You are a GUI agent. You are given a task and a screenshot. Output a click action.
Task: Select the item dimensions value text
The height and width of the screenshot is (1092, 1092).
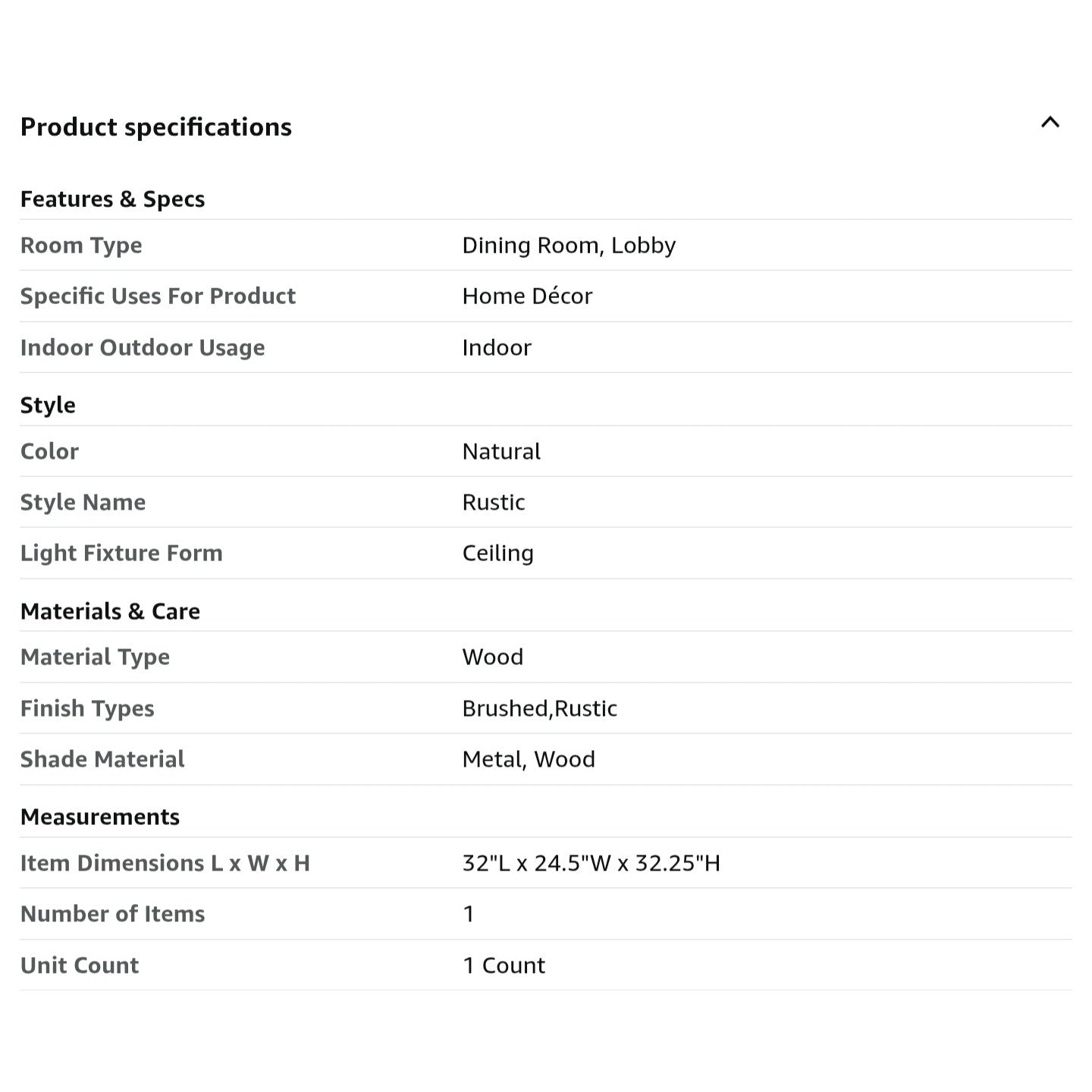tap(591, 863)
